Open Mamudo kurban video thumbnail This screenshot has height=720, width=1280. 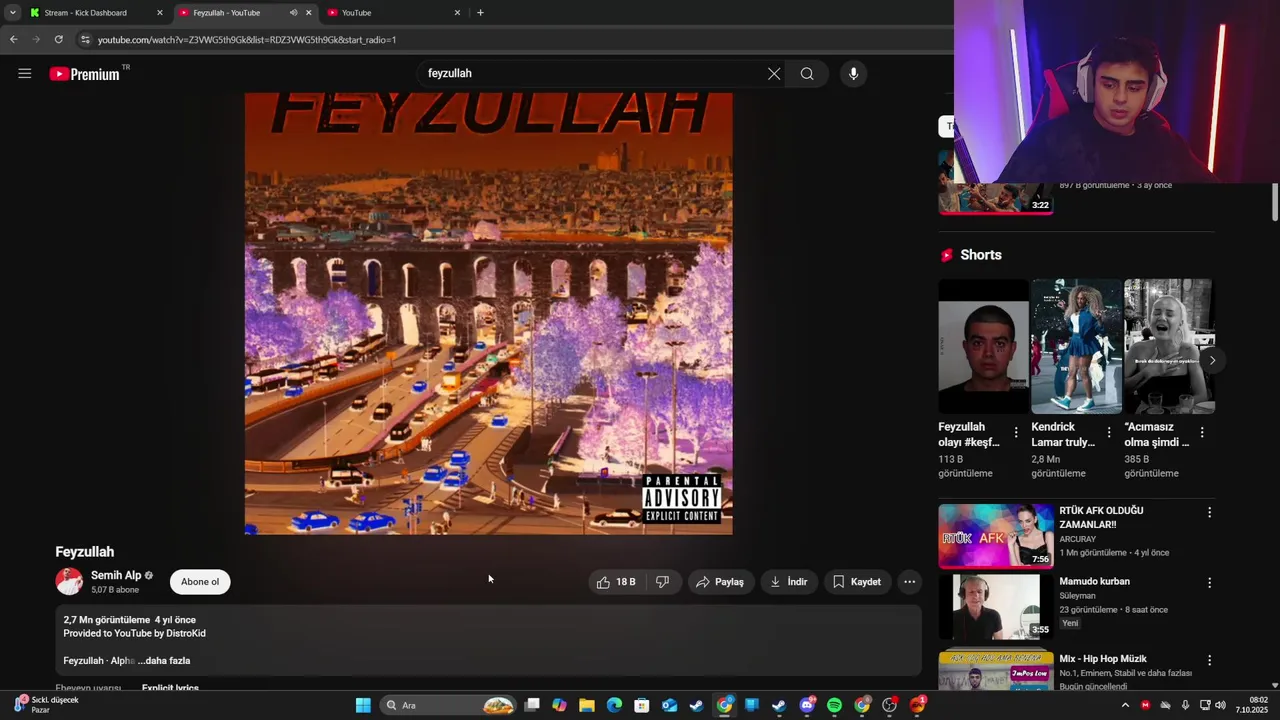pyautogui.click(x=996, y=607)
